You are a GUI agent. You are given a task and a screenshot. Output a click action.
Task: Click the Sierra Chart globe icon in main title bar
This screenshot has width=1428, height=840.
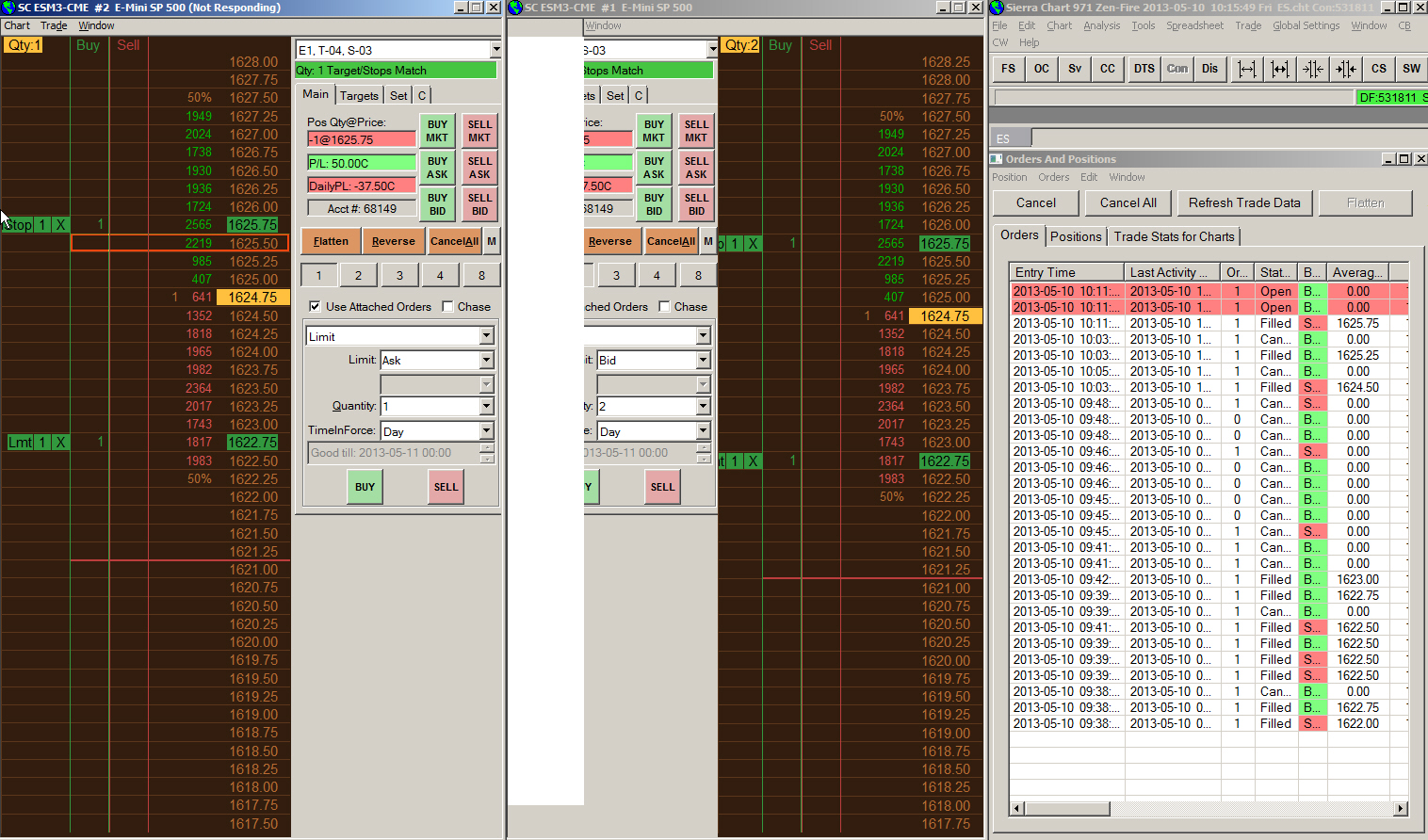tap(998, 8)
